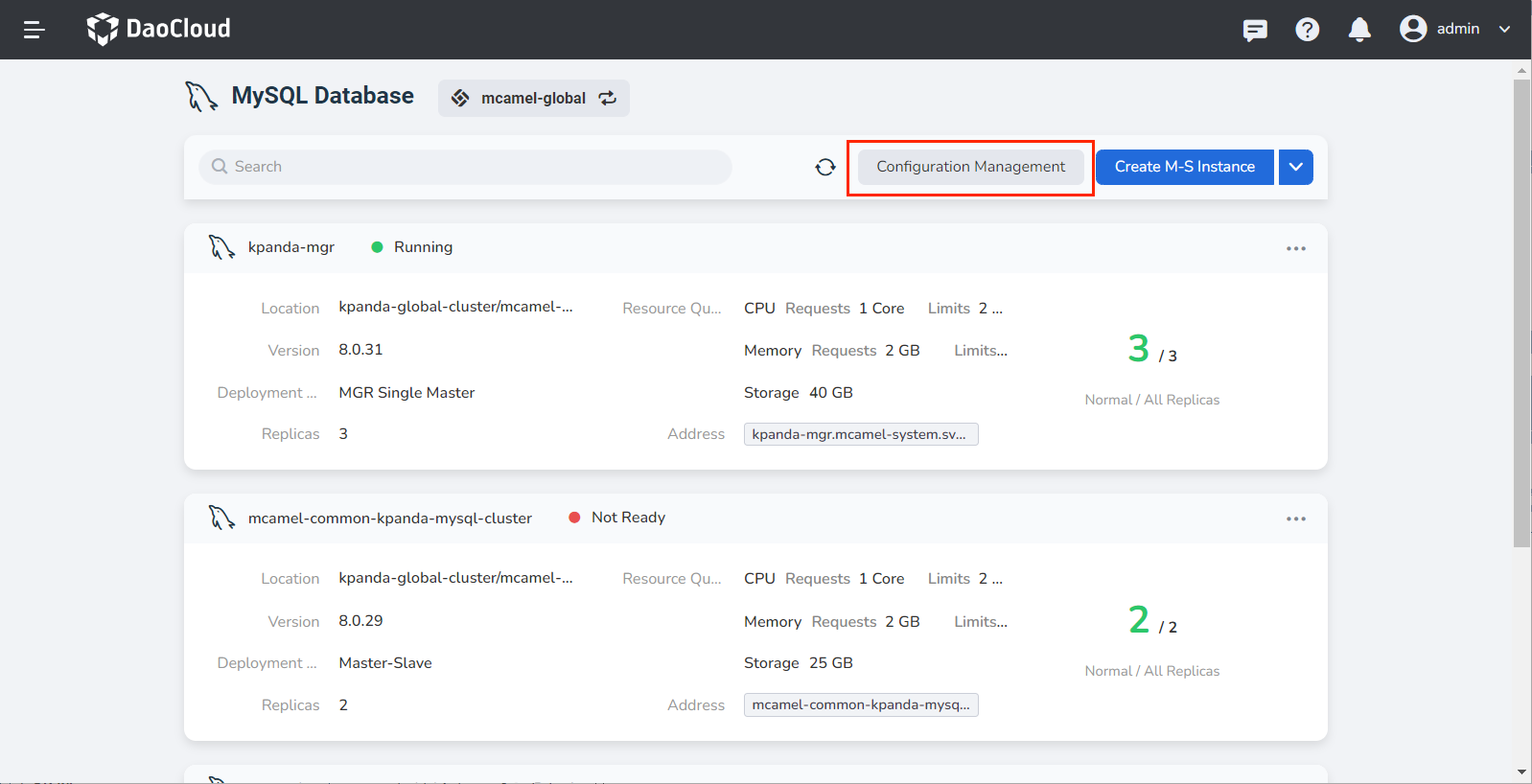
Task: Click the swap arrows icon beside mcamel-global
Action: pyautogui.click(x=608, y=98)
